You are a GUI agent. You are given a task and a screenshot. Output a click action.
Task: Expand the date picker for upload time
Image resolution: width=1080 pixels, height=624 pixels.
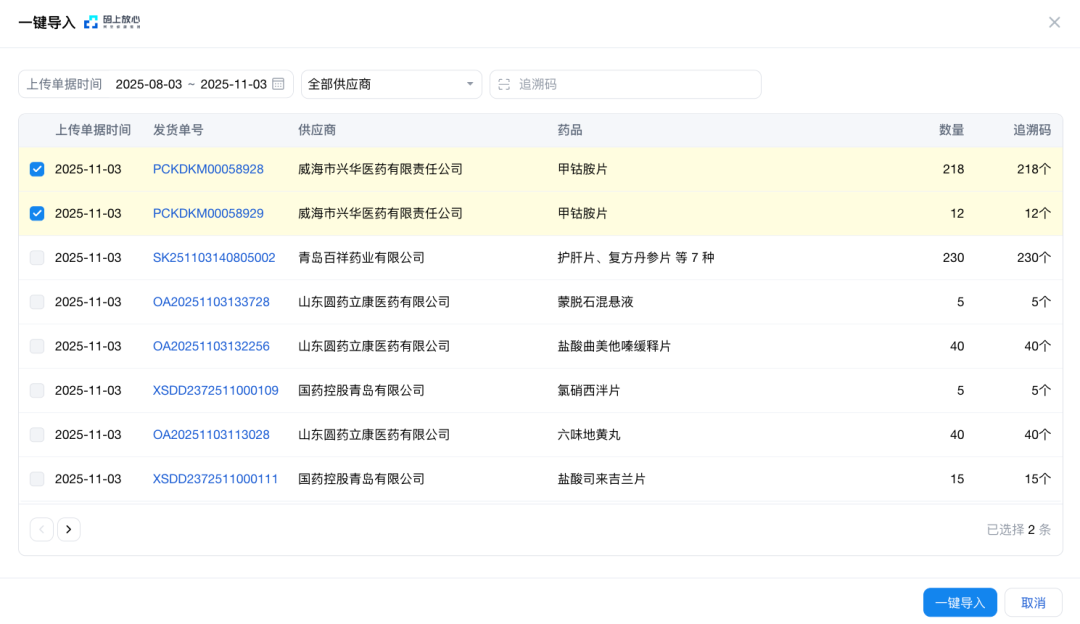point(196,84)
